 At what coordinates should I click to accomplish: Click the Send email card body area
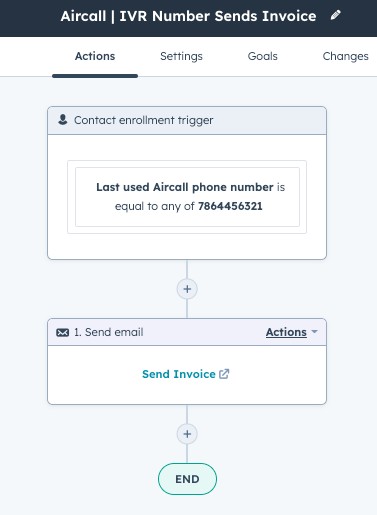(x=187, y=375)
